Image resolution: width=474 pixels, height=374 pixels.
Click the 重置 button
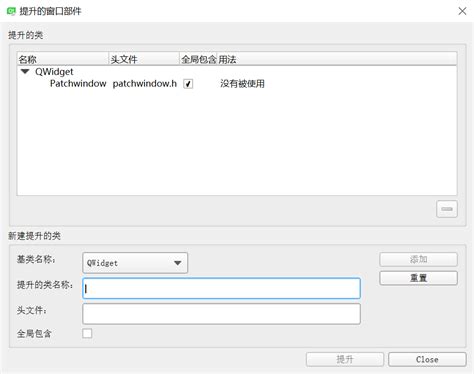click(418, 278)
